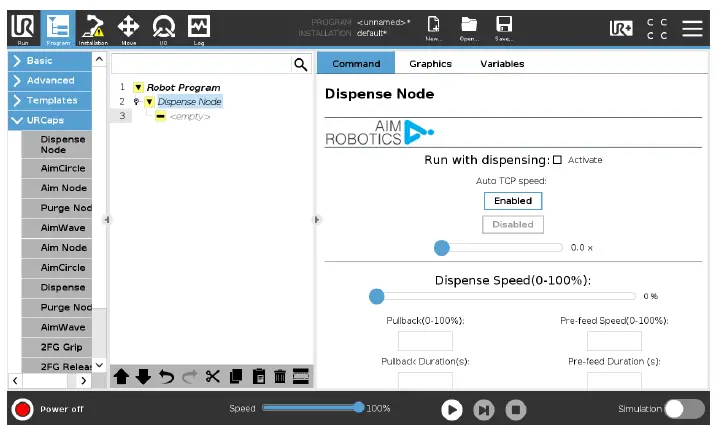Screen dimensions: 716x429
Task: Create a new program file
Action: point(433,29)
